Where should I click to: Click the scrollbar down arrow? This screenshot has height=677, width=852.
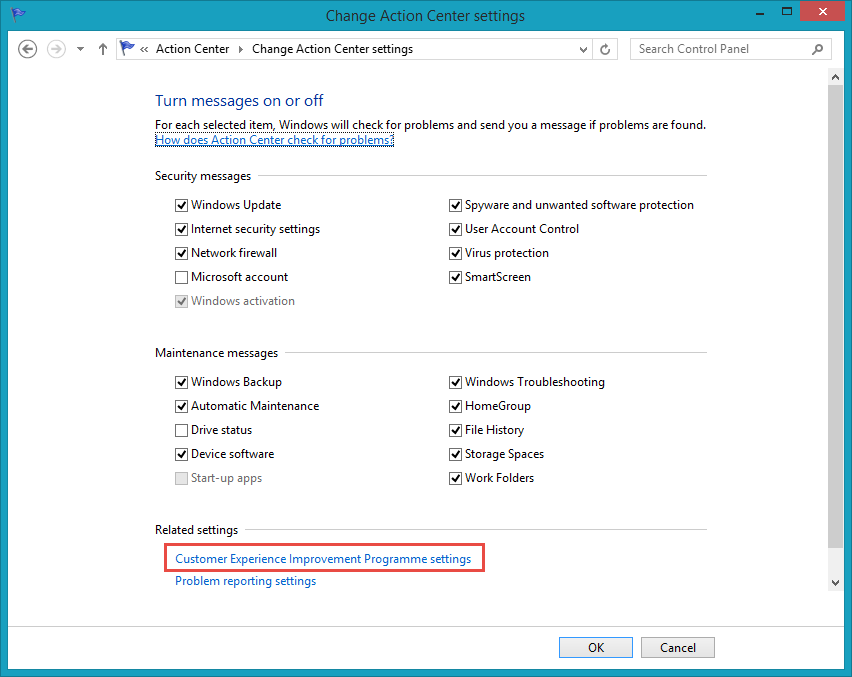click(835, 583)
